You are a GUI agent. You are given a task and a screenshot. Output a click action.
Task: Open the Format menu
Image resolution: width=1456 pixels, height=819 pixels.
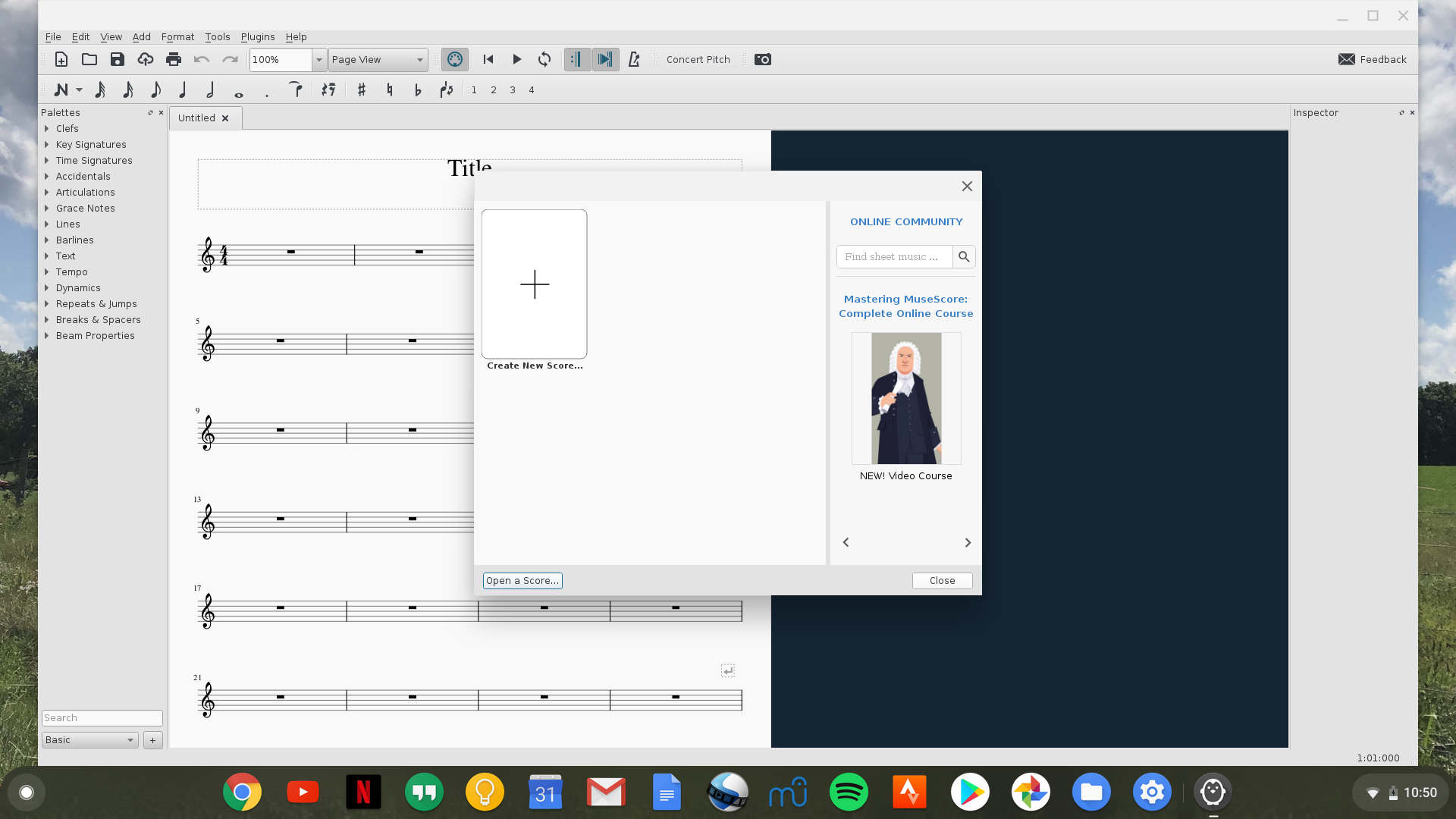(177, 36)
